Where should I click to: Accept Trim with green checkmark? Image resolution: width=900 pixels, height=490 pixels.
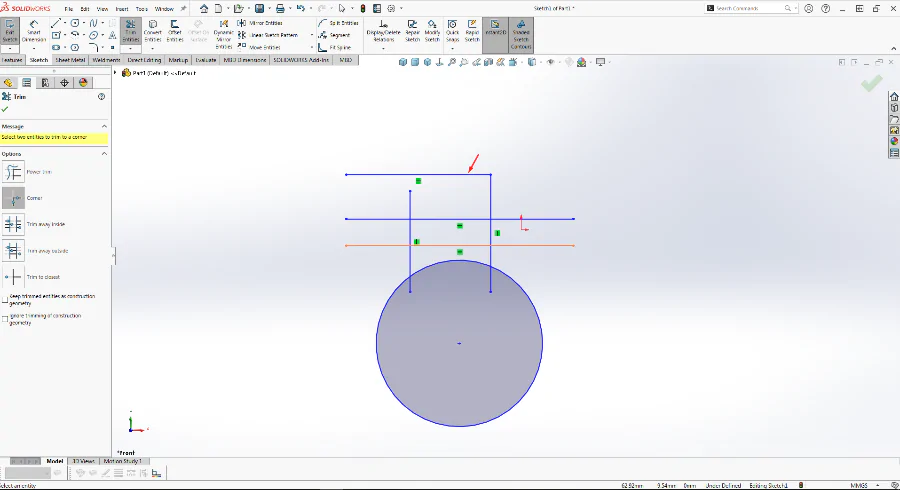[x=5, y=109]
